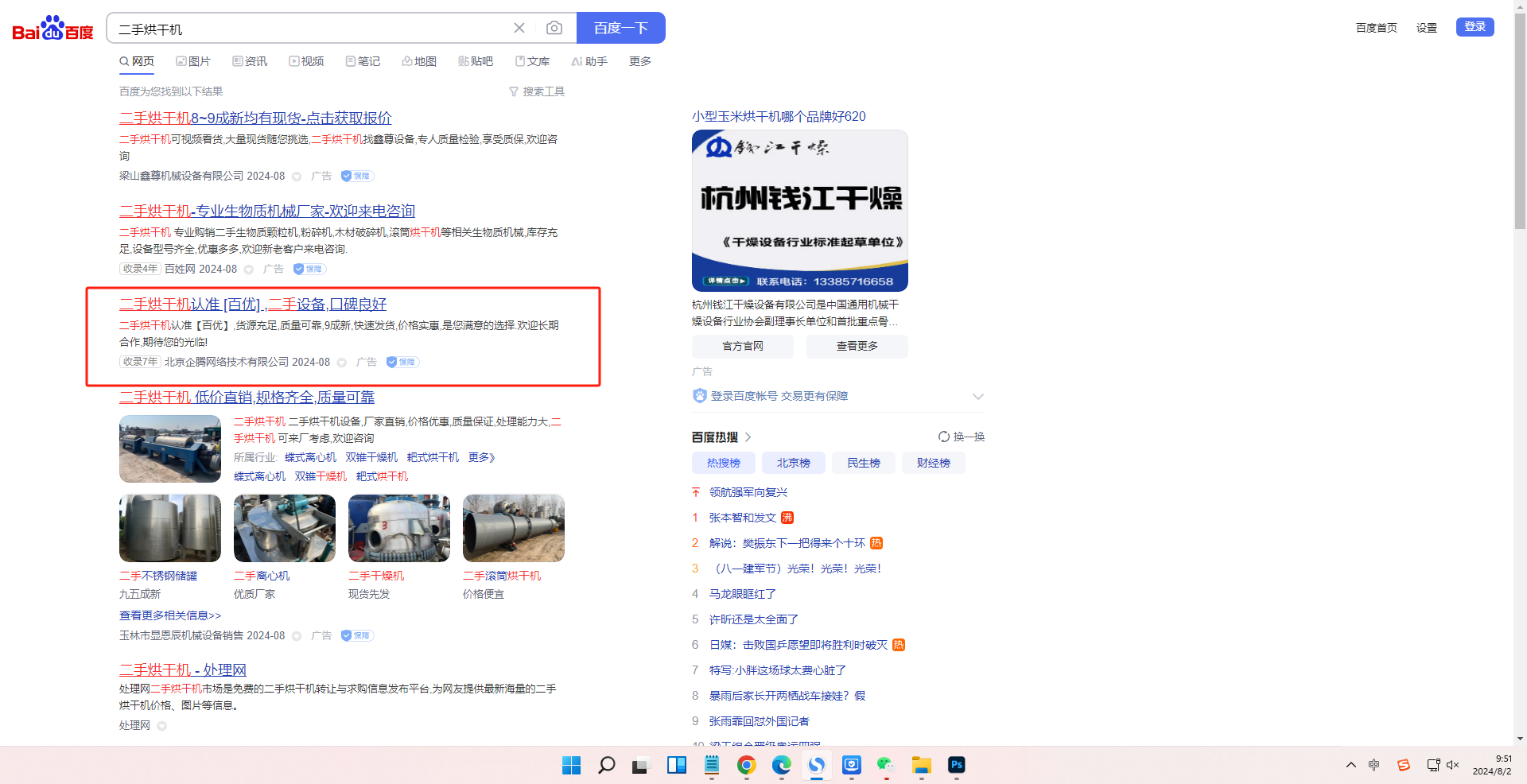This screenshot has height=784, width=1527.
Task: Open Sogou browser on the taskbar
Action: [817, 765]
